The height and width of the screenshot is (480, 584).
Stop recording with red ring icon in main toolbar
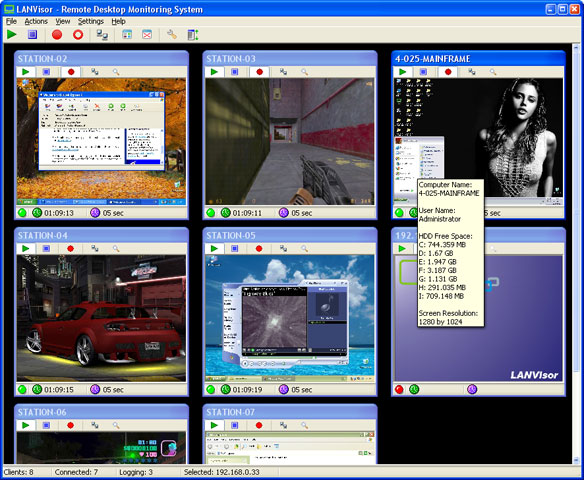click(78, 35)
